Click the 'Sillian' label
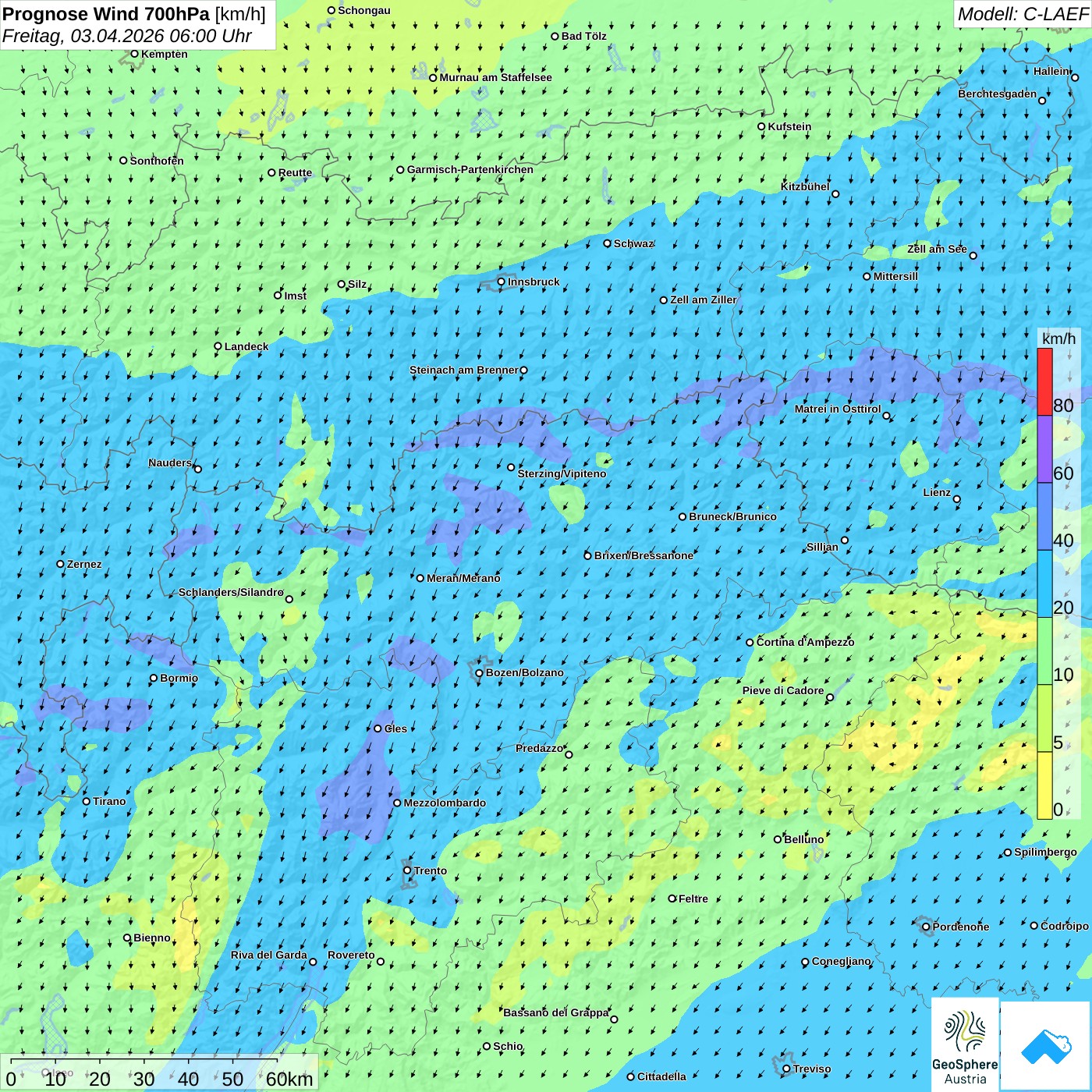1092x1092 pixels. pos(822,547)
